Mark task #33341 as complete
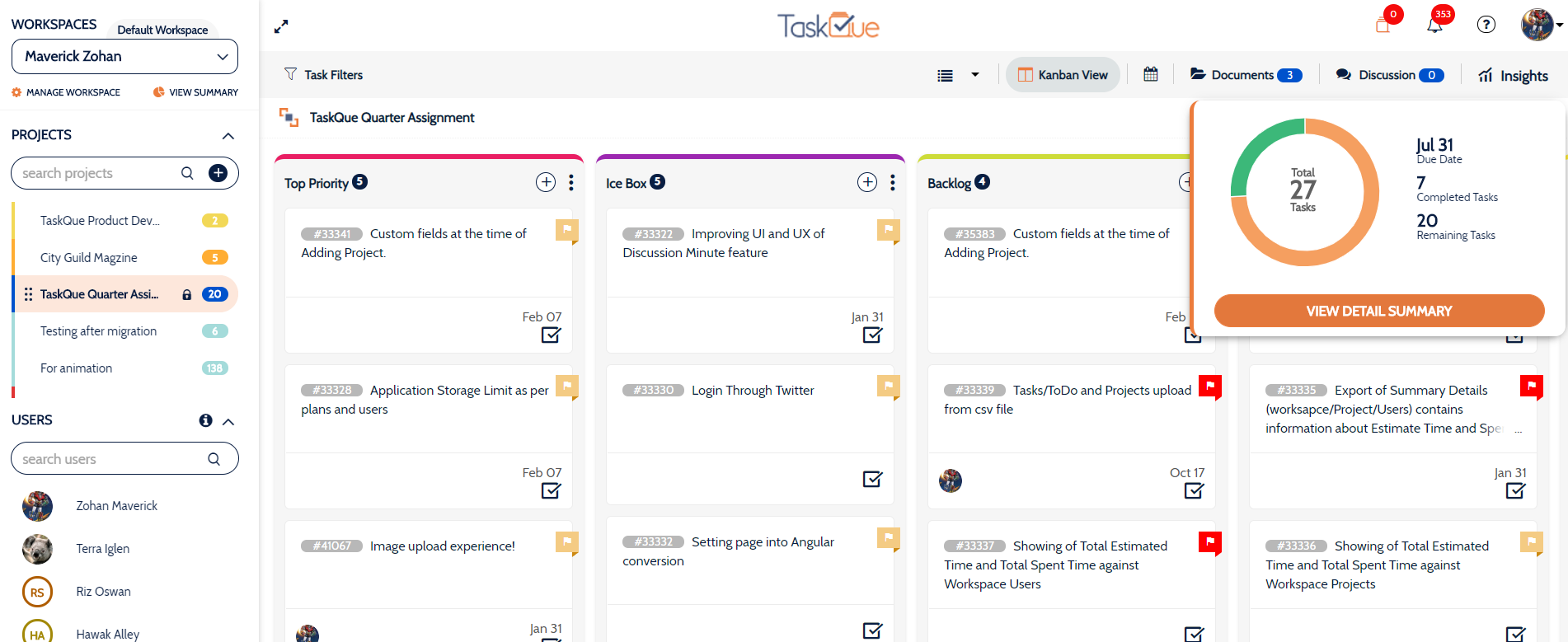 pyautogui.click(x=551, y=335)
